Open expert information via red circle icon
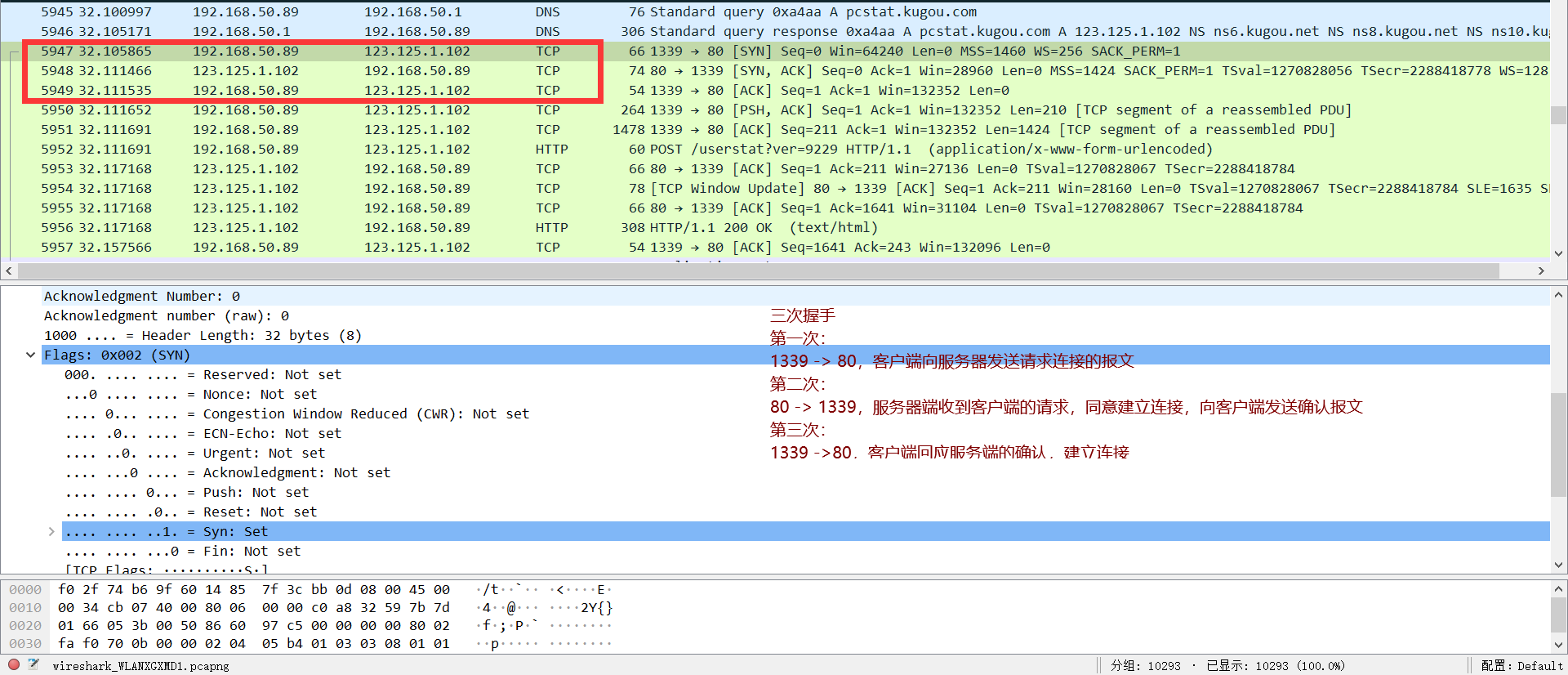1568x675 pixels. 14,664
